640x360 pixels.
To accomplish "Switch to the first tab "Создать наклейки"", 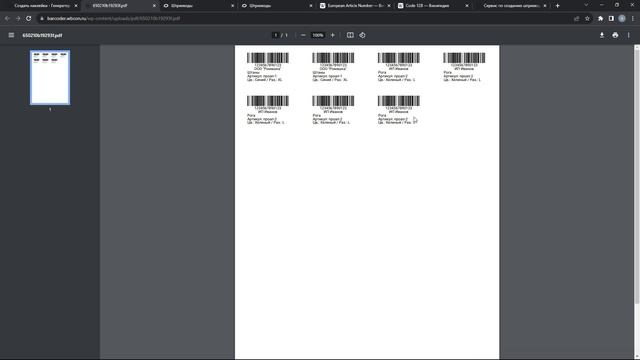I will pyautogui.click(x=41, y=6).
